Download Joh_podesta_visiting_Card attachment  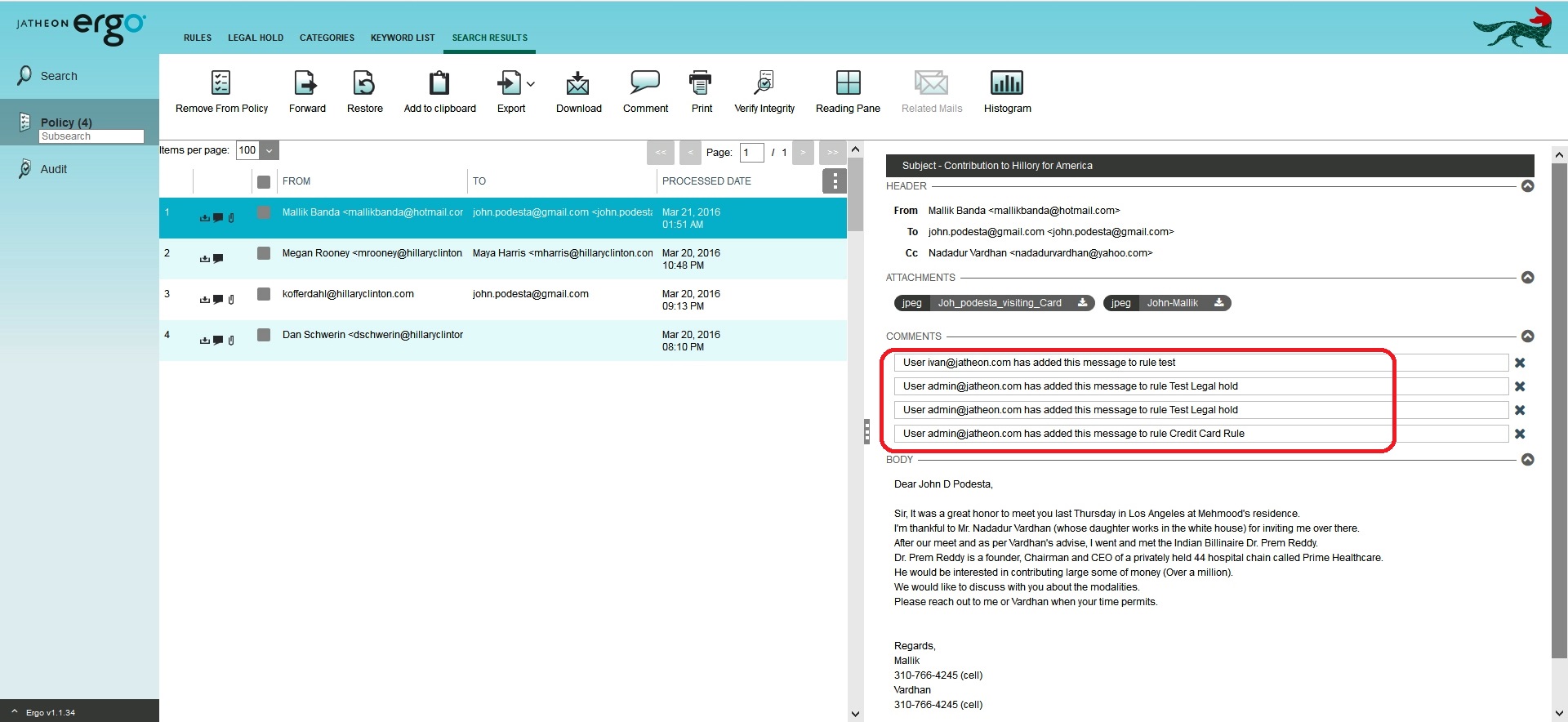[x=1082, y=303]
